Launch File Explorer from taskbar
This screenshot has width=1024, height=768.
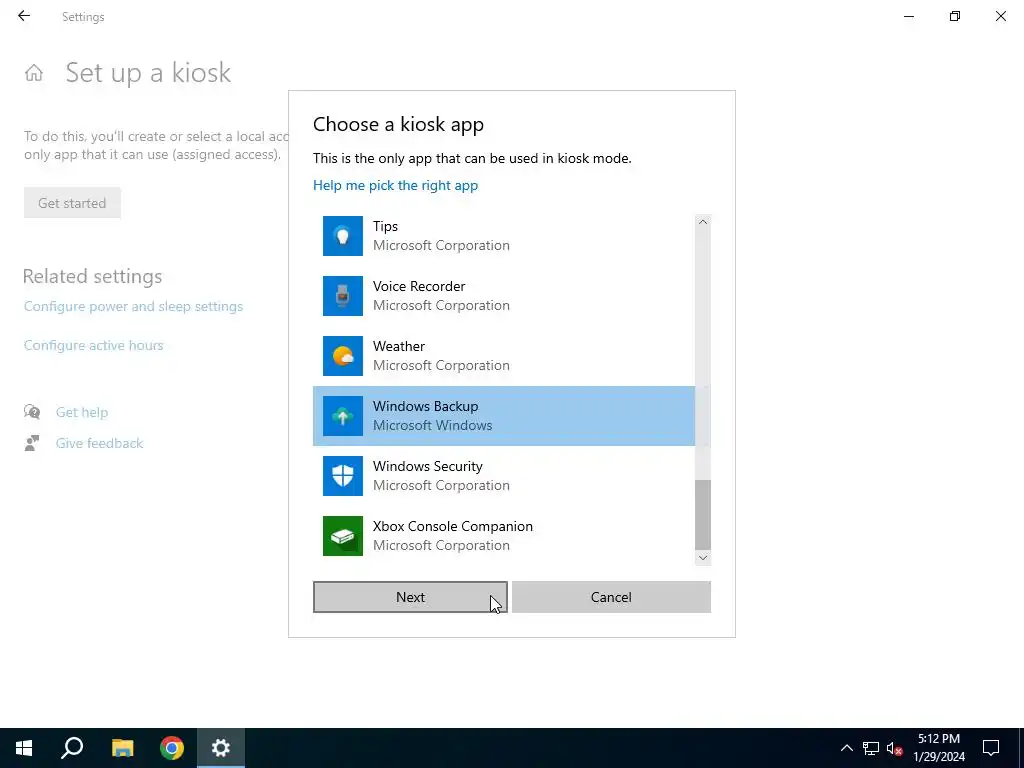coord(122,748)
